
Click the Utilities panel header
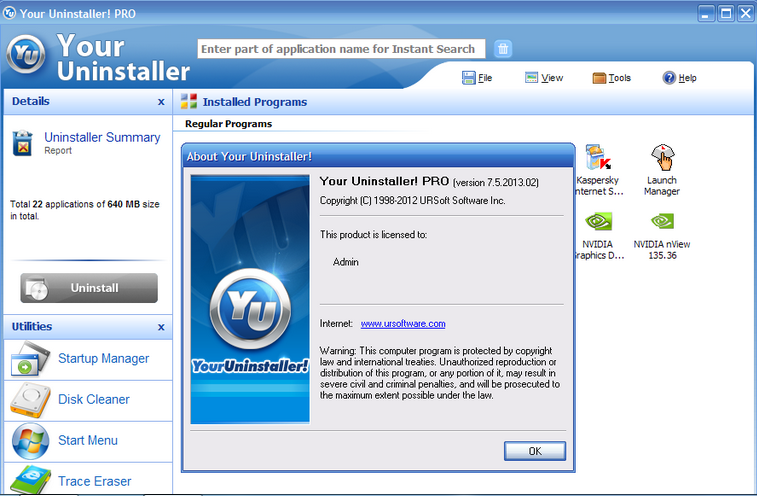point(87,327)
